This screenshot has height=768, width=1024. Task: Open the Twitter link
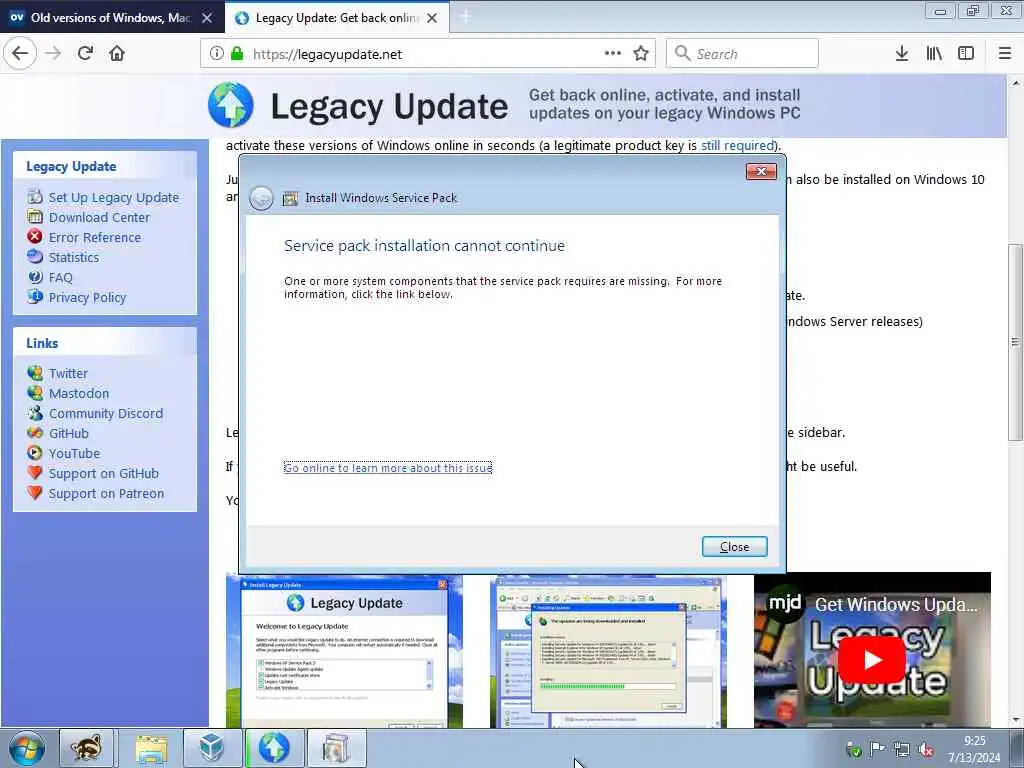68,374
